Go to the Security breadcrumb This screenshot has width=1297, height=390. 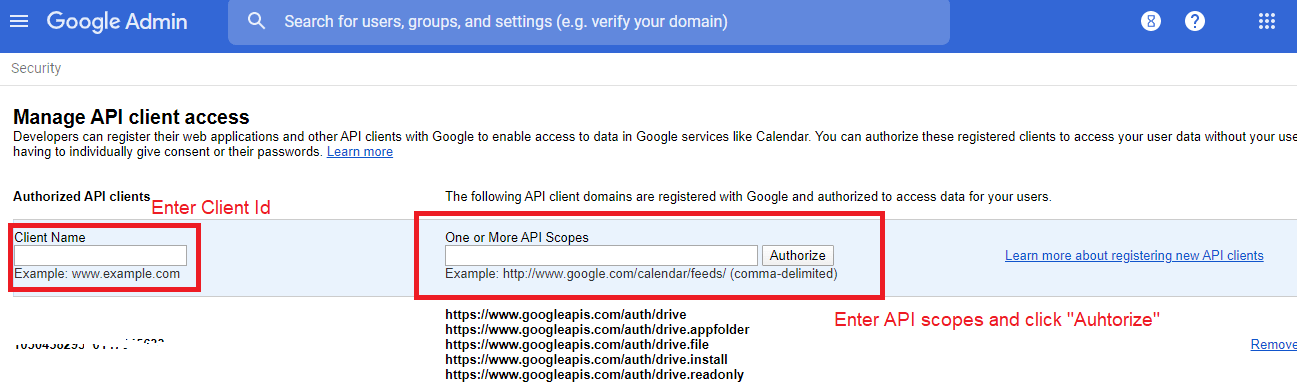point(36,68)
